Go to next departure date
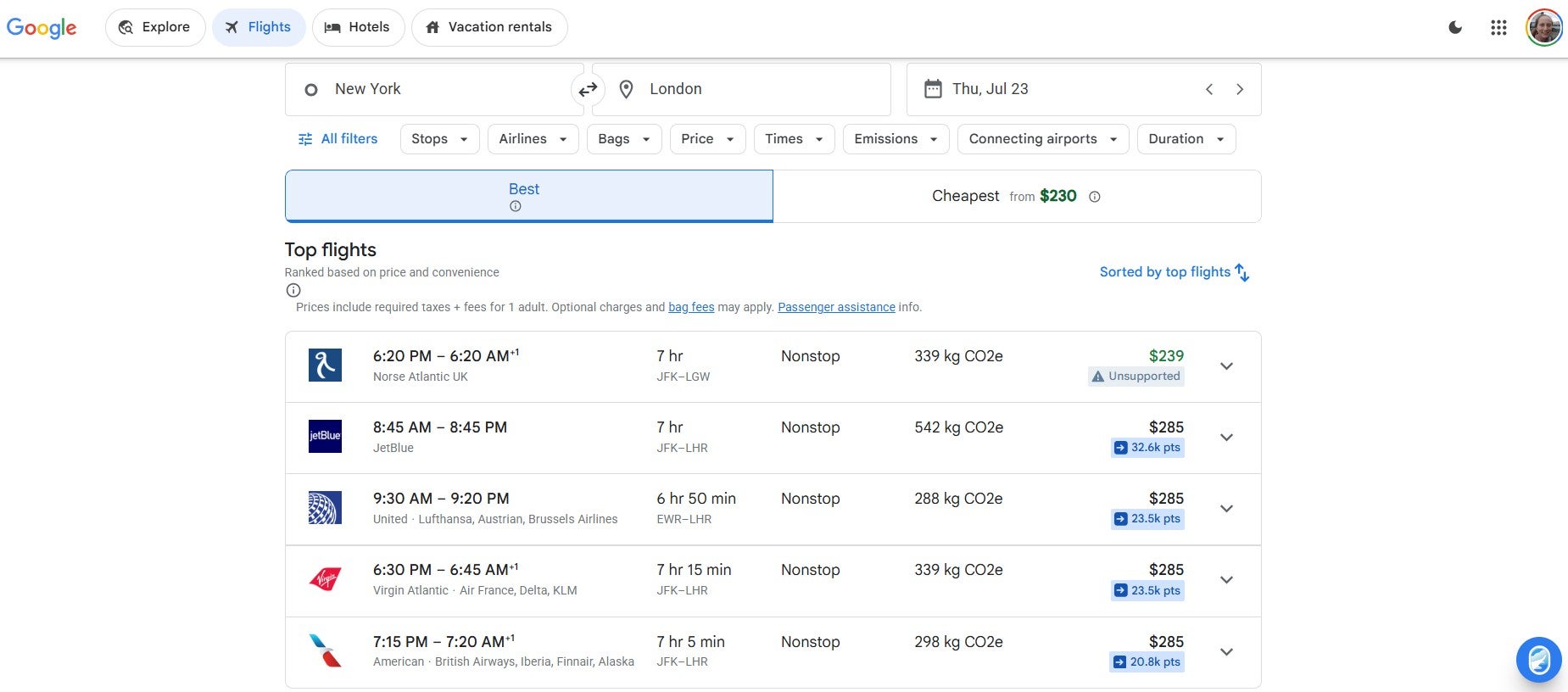 tap(1240, 89)
